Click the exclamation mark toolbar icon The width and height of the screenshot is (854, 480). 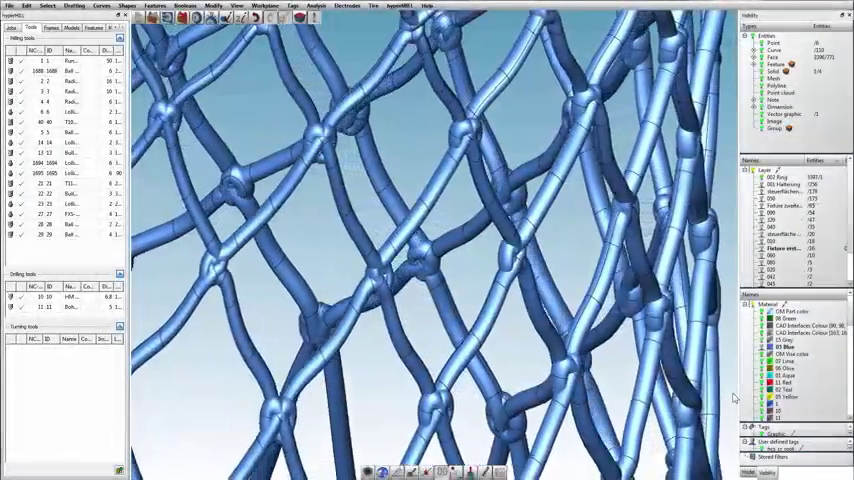pyautogui.click(x=313, y=17)
